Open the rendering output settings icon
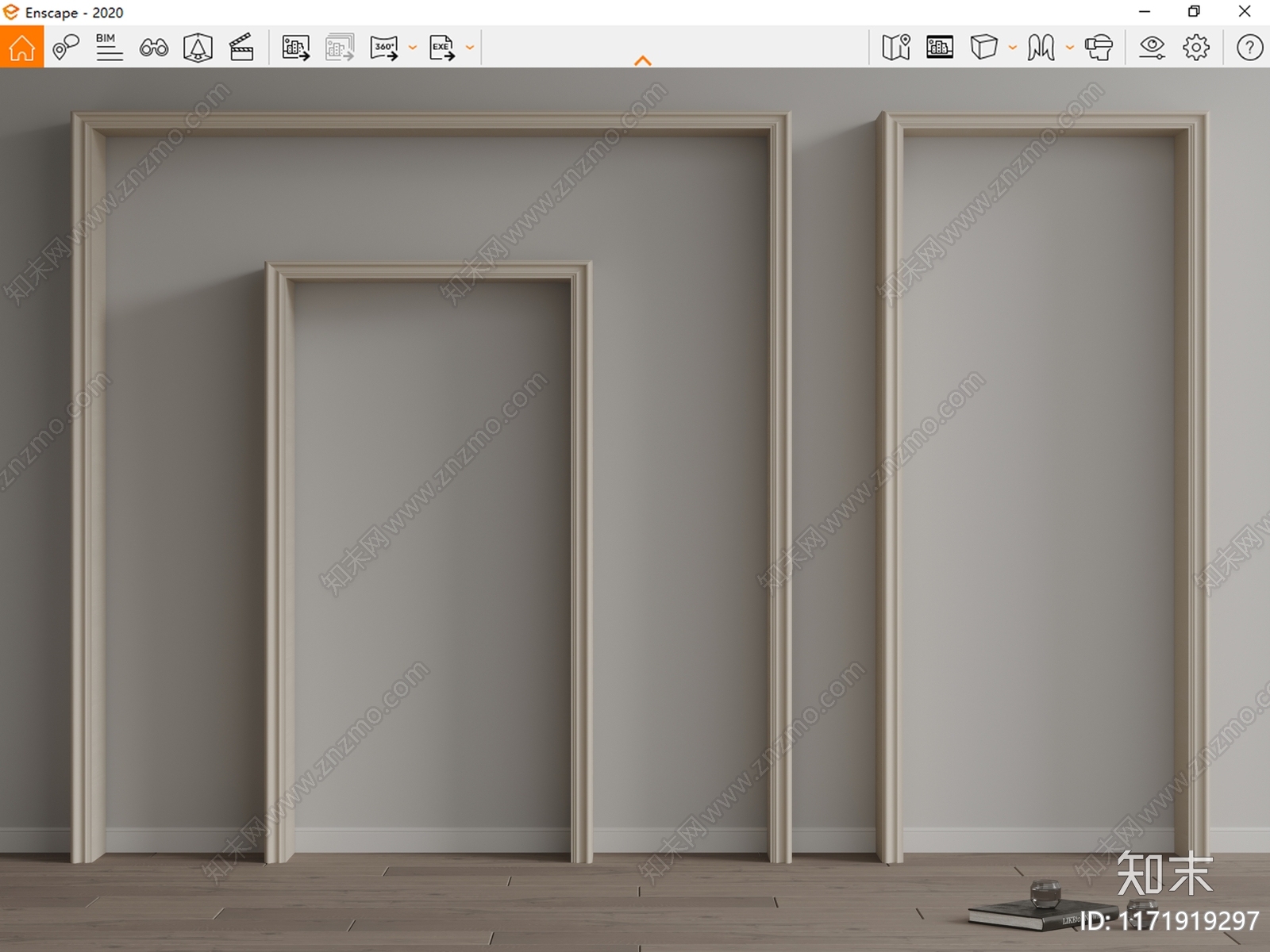The width and height of the screenshot is (1270, 952). click(940, 48)
